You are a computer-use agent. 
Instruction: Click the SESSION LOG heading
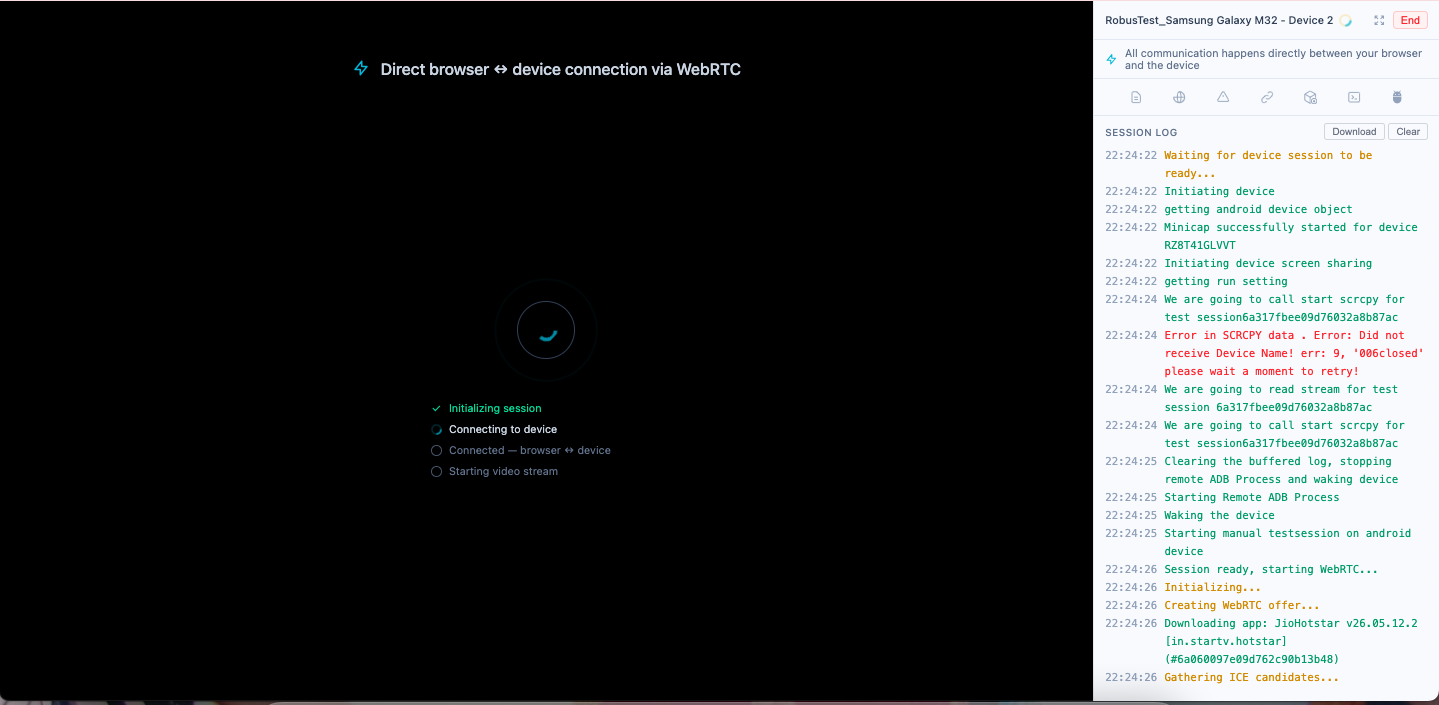pos(1141,132)
